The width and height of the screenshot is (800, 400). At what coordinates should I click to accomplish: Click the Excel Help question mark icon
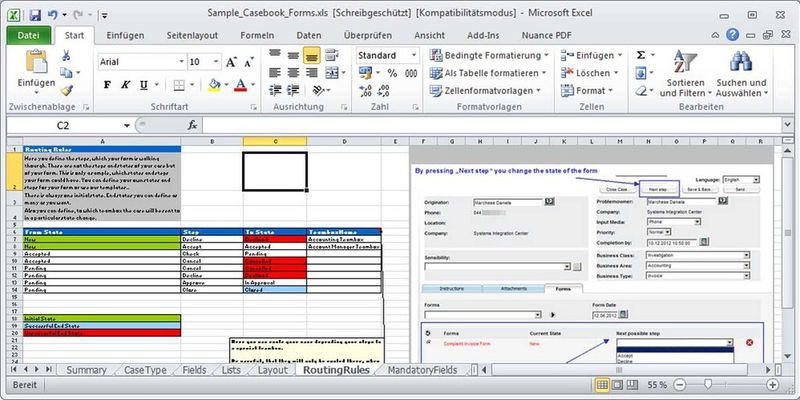(x=733, y=35)
